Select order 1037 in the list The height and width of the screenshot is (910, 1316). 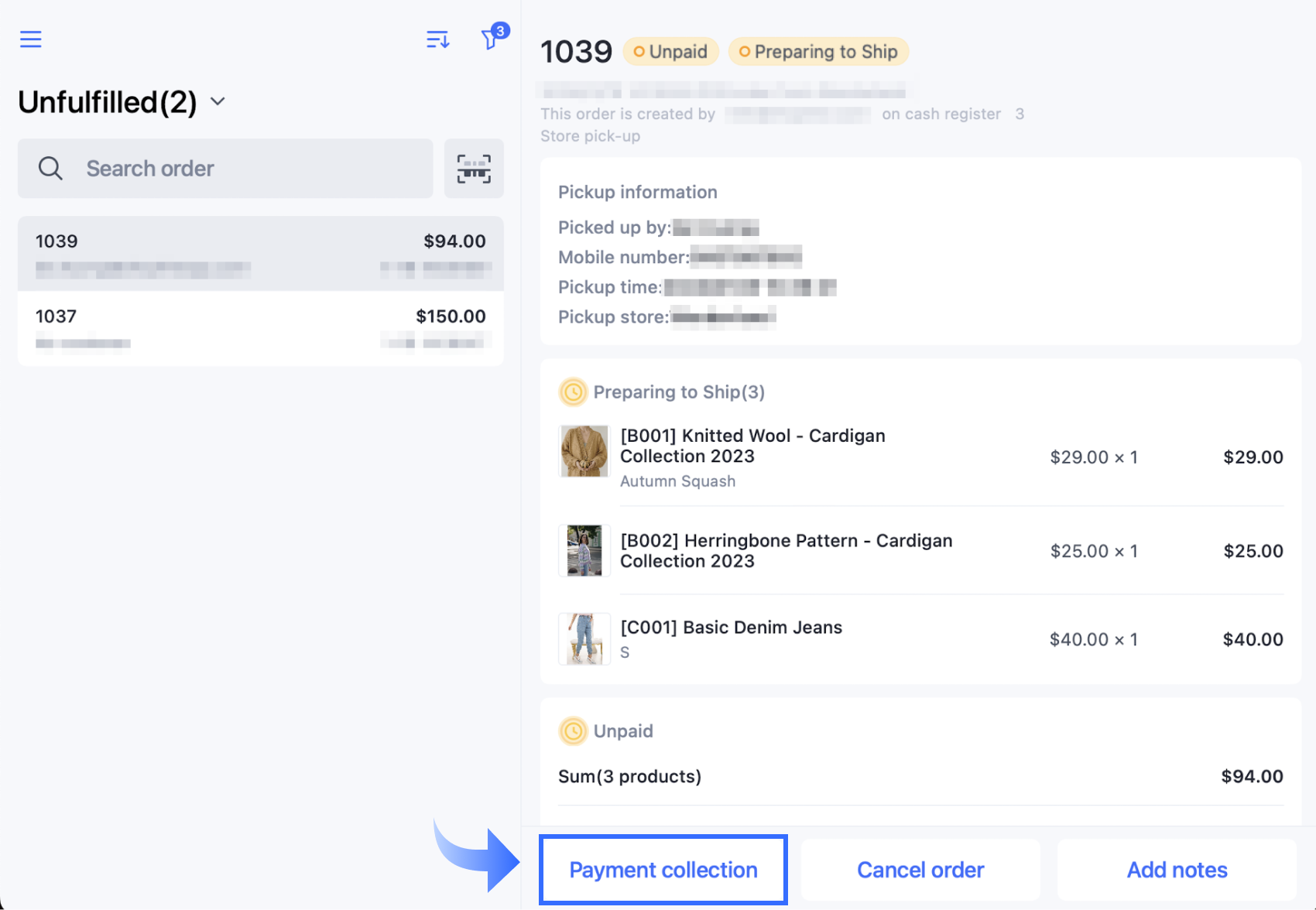(261, 328)
